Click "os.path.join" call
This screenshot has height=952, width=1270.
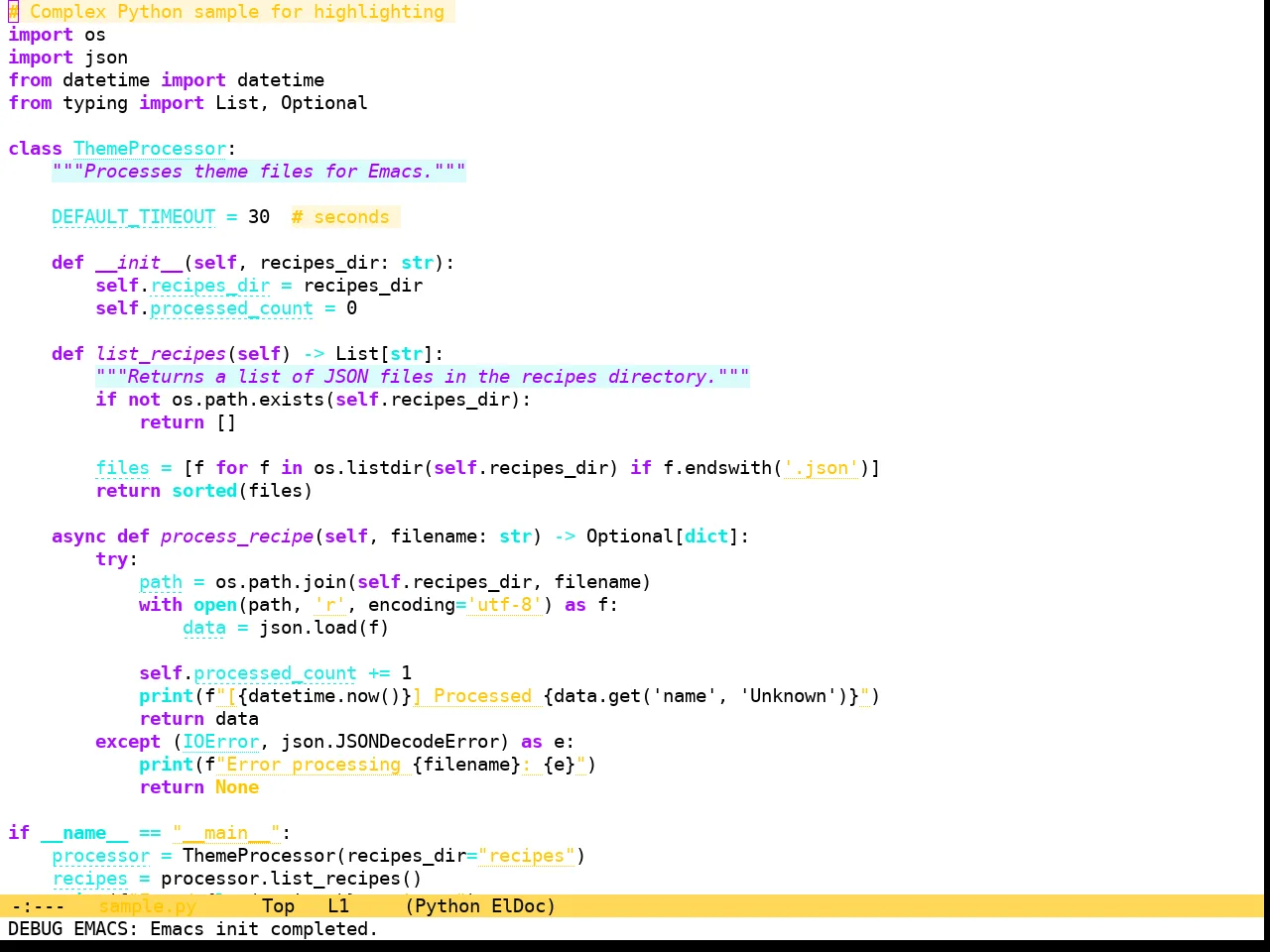click(281, 582)
